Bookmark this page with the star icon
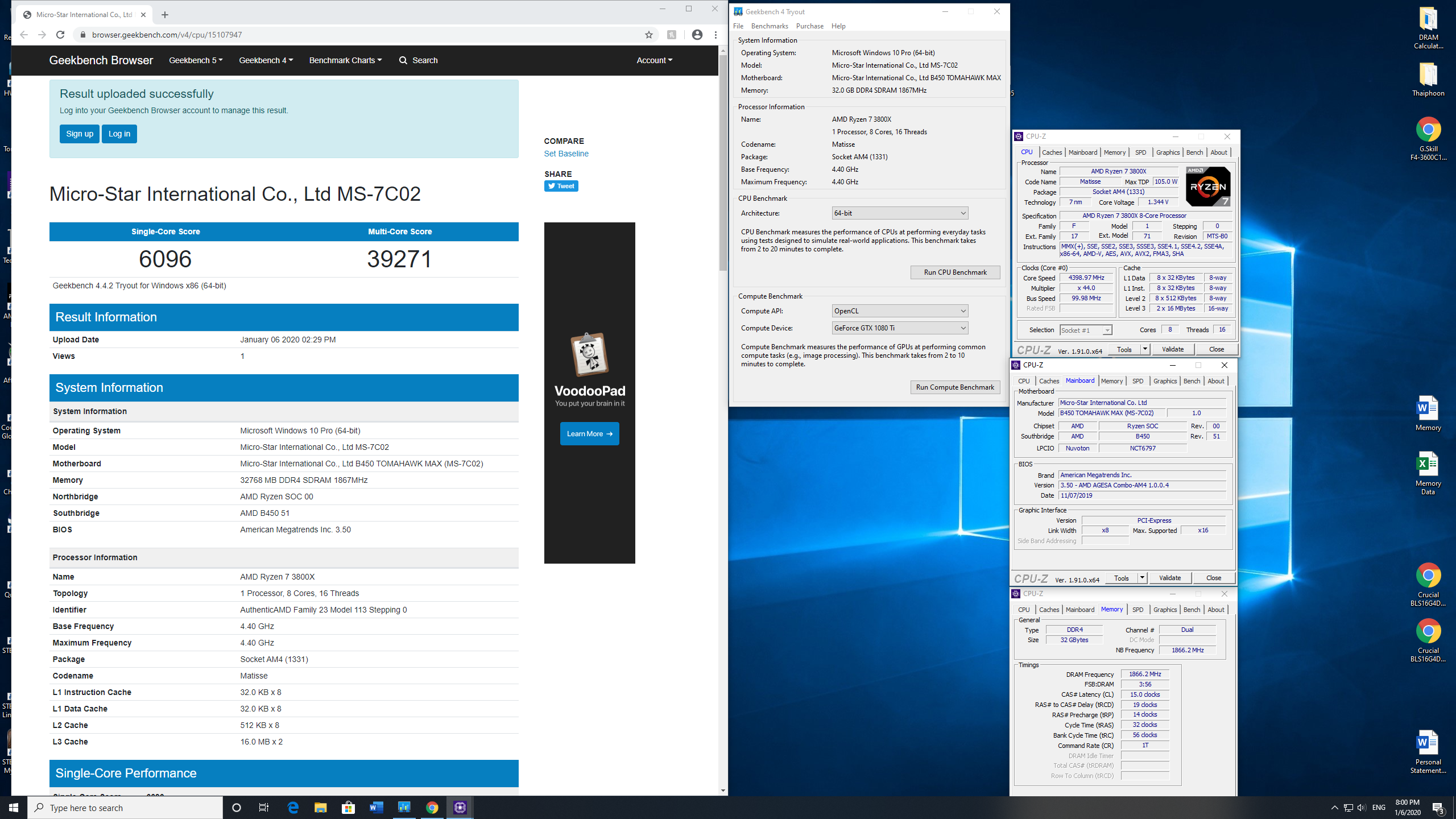The height and width of the screenshot is (819, 1456). [x=648, y=35]
